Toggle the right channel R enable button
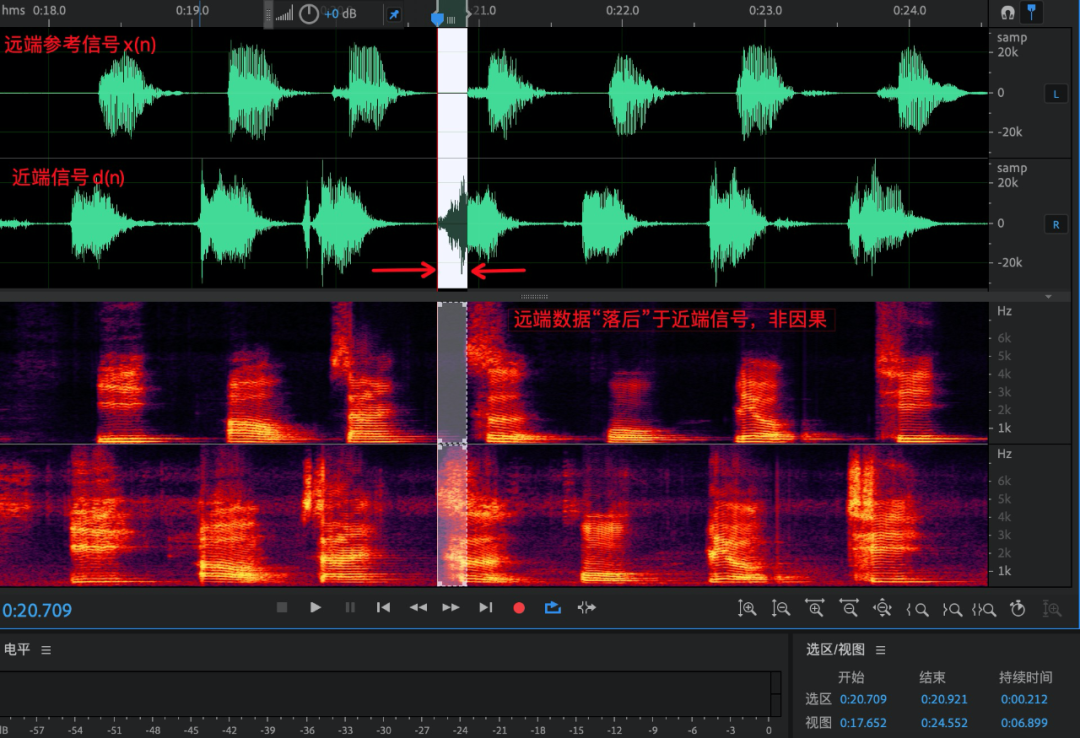Image resolution: width=1080 pixels, height=738 pixels. click(1056, 224)
